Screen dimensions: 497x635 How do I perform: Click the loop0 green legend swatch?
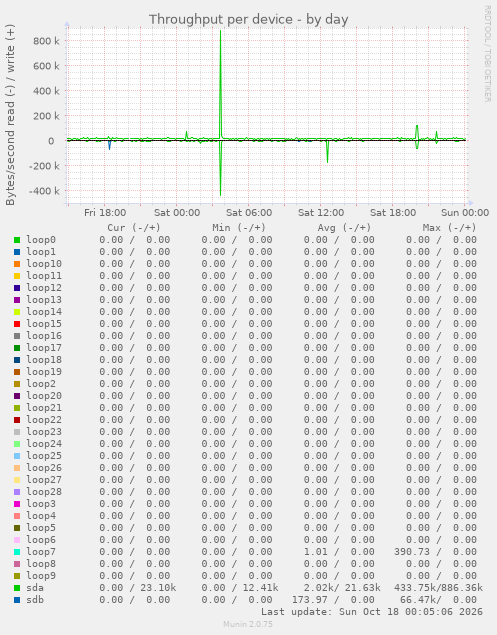(x=17, y=240)
